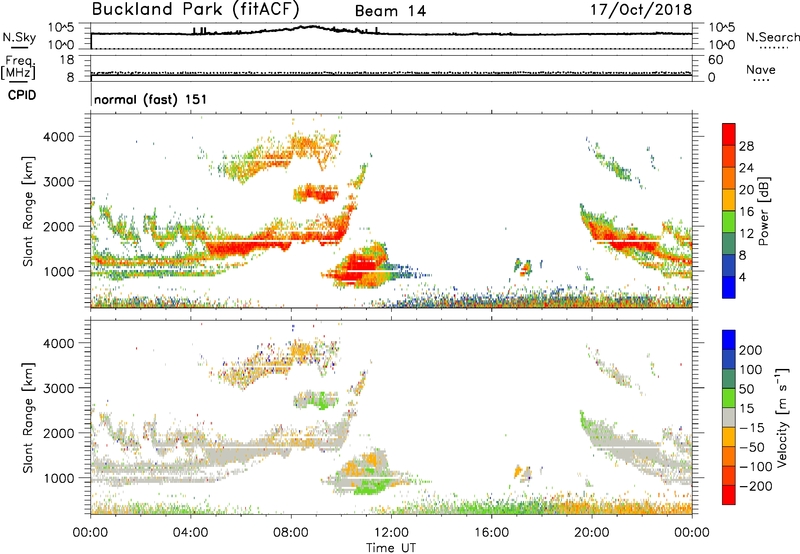Click the "24" Power color bar value
Viewport: 800px width, 554px height.
tap(746, 168)
